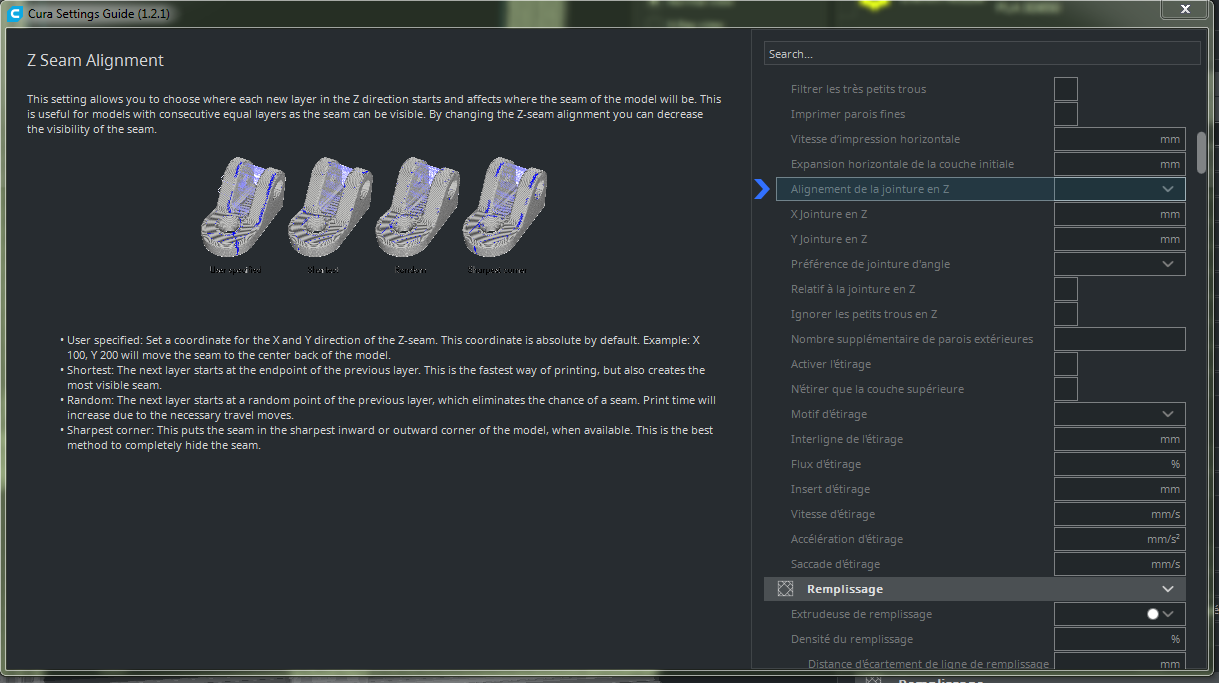Click the Flux d'étirage percent field
This screenshot has width=1219, height=683.
pos(1120,464)
